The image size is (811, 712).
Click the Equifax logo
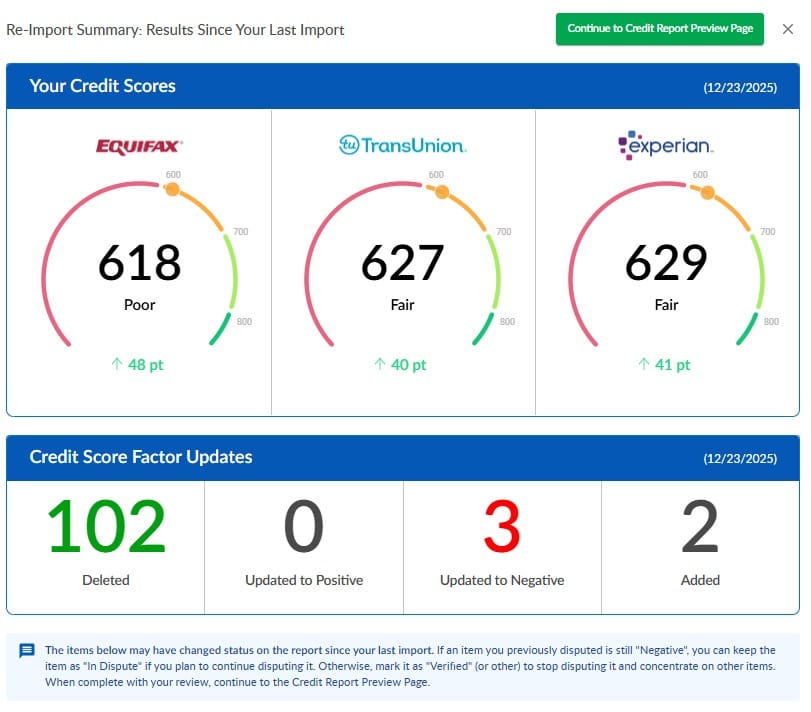(139, 146)
